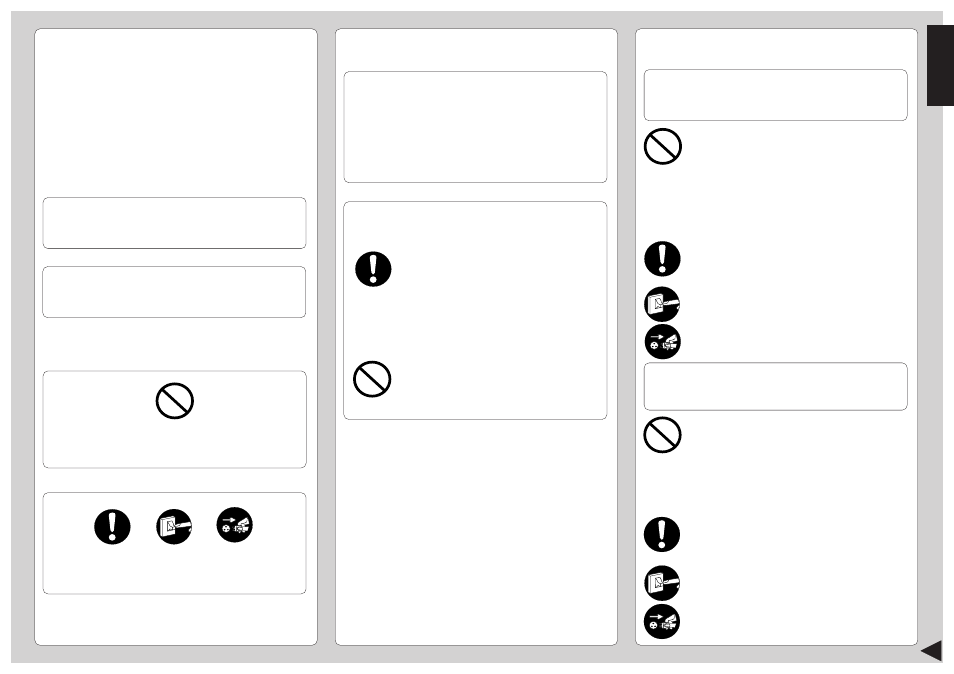
Task: Click the lower prohibition symbol in the right panel
Action: [x=663, y=435]
